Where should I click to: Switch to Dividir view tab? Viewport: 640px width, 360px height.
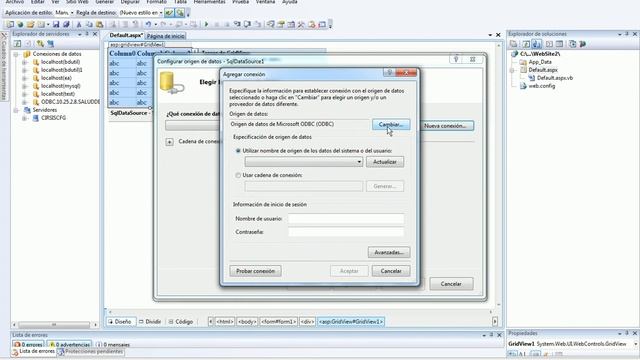(x=150, y=322)
